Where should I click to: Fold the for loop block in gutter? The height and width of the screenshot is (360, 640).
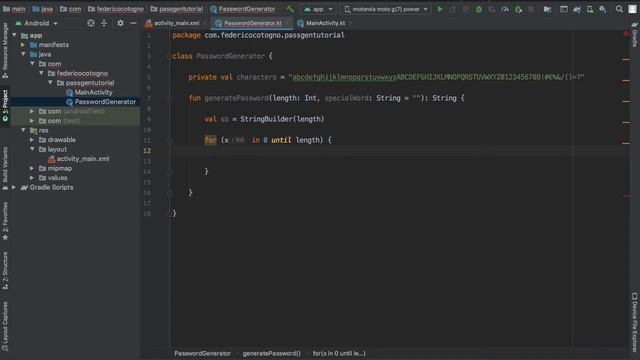[x=169, y=140]
